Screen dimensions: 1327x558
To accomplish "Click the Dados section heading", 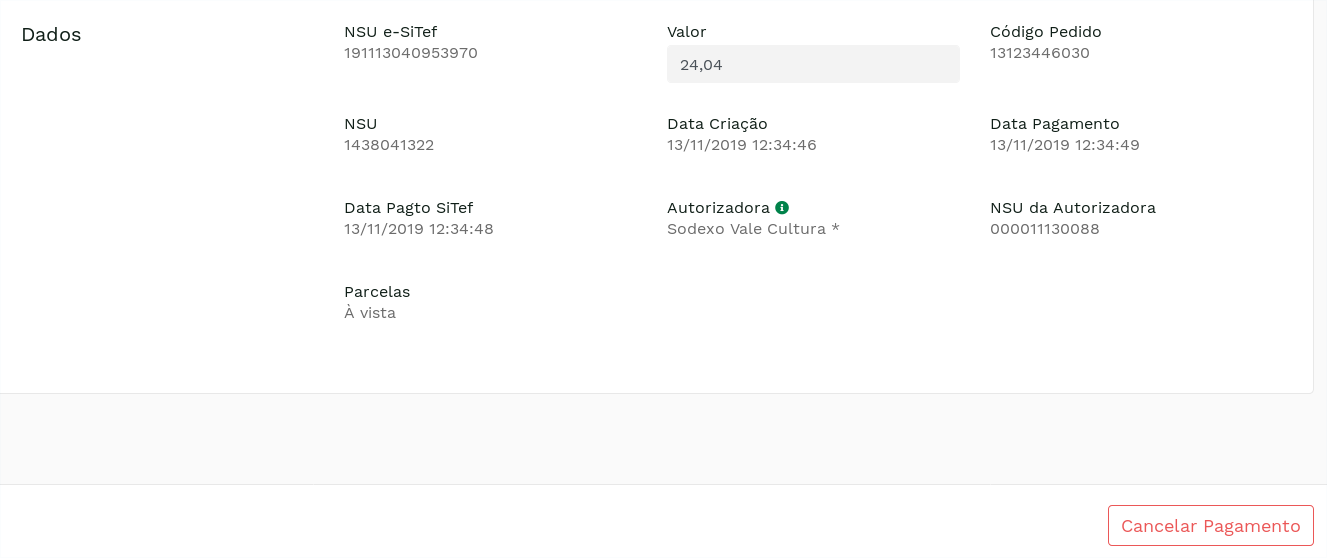I will coord(51,35).
